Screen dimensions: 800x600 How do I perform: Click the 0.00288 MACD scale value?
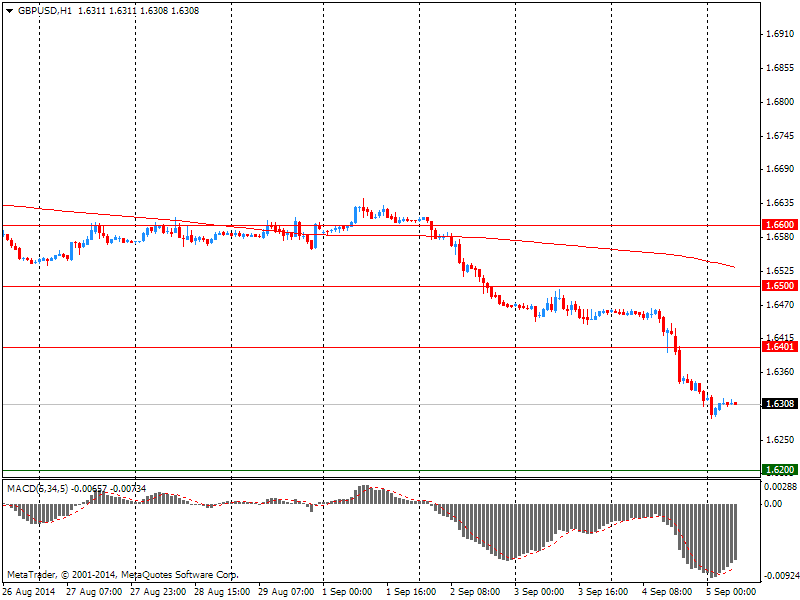click(781, 487)
